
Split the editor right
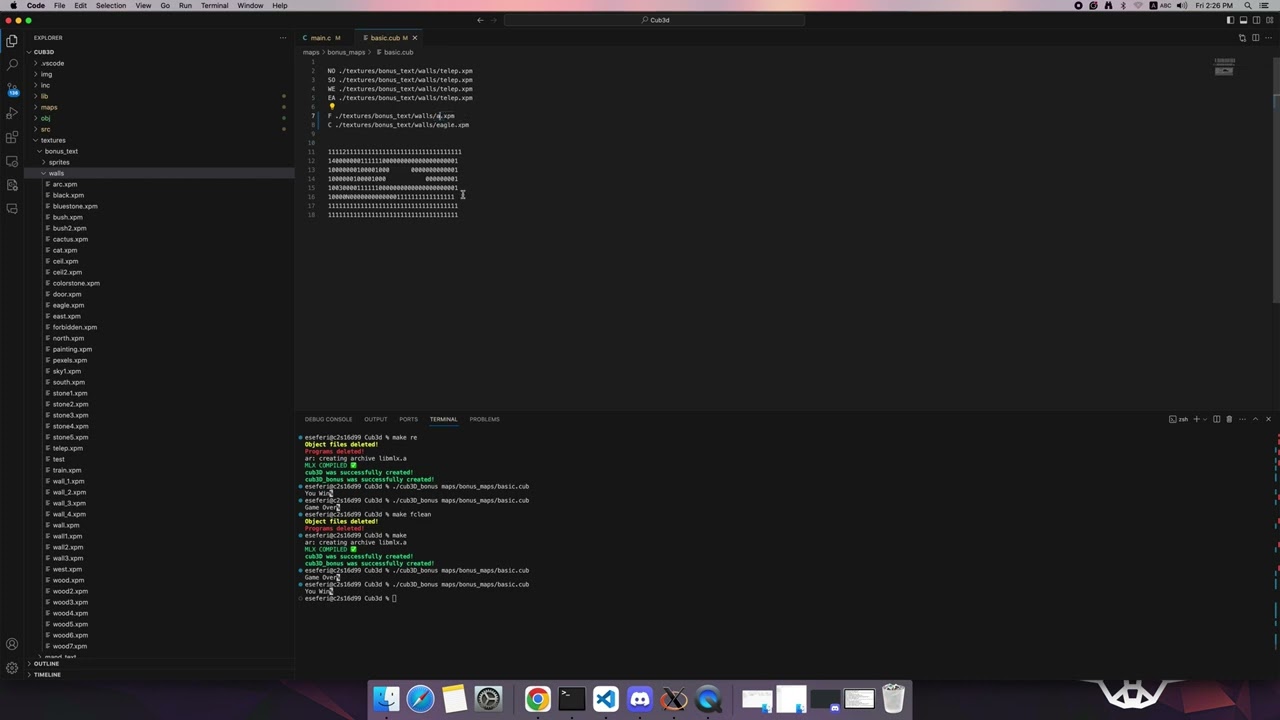point(1256,38)
